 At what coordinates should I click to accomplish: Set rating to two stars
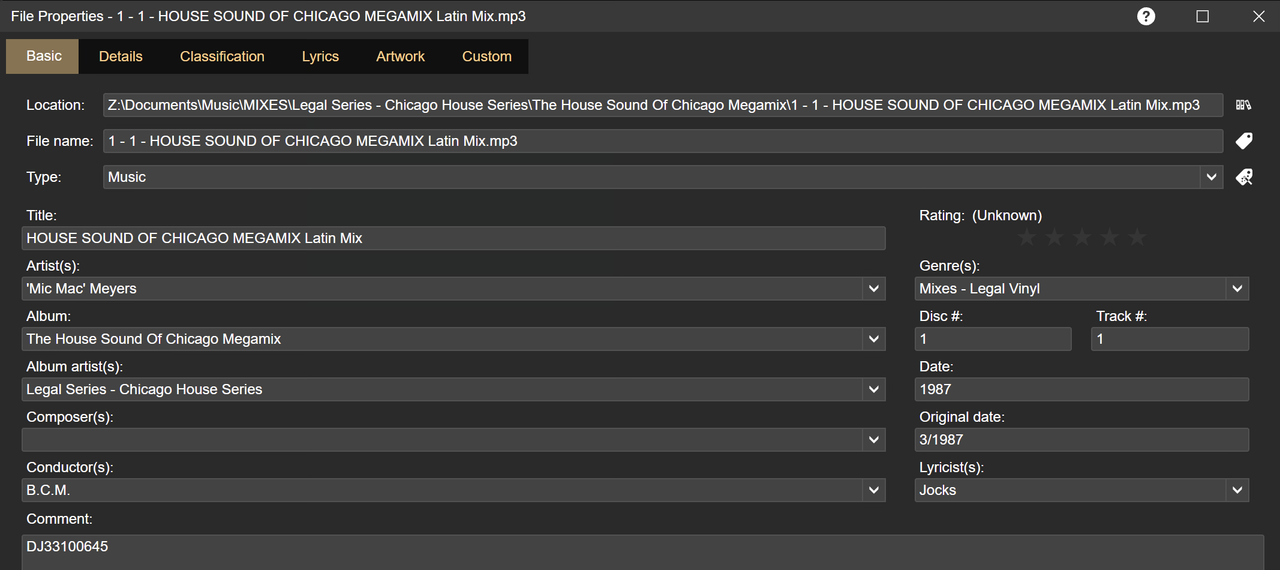1054,237
